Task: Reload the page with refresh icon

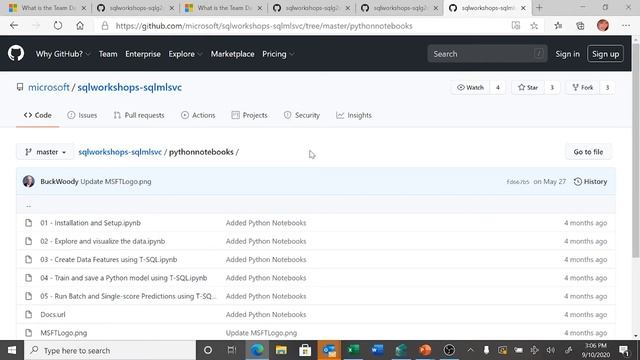Action: (58, 26)
